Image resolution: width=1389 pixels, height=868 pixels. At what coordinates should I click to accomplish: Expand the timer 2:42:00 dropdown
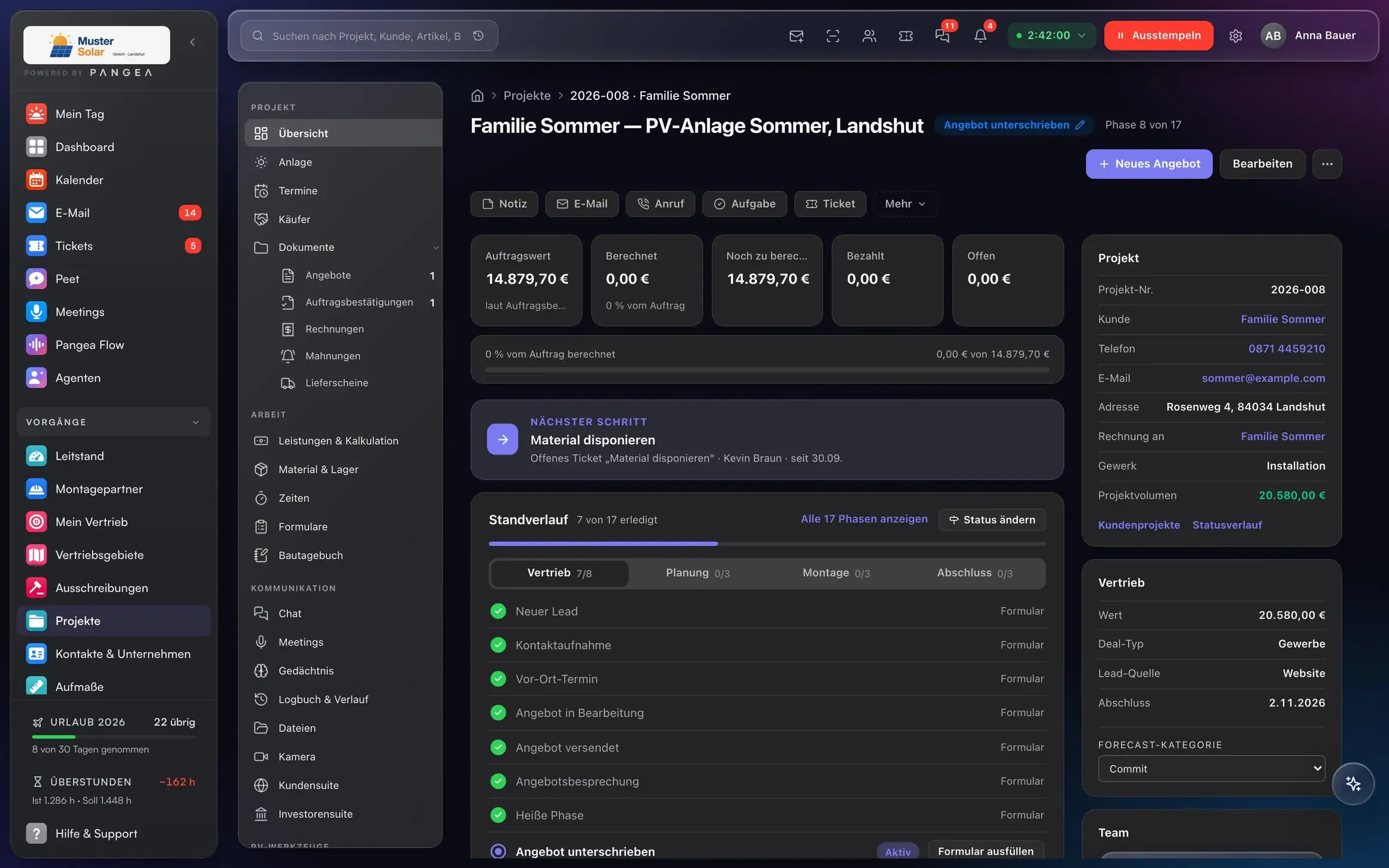[x=1052, y=36]
